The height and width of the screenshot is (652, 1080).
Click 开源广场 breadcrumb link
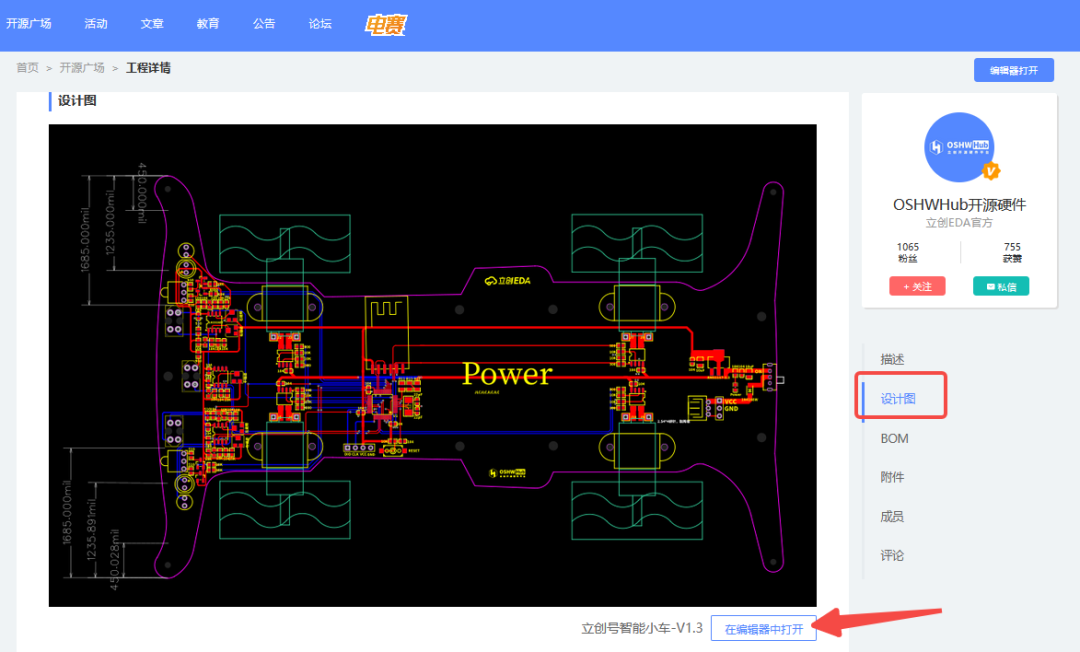pyautogui.click(x=82, y=68)
